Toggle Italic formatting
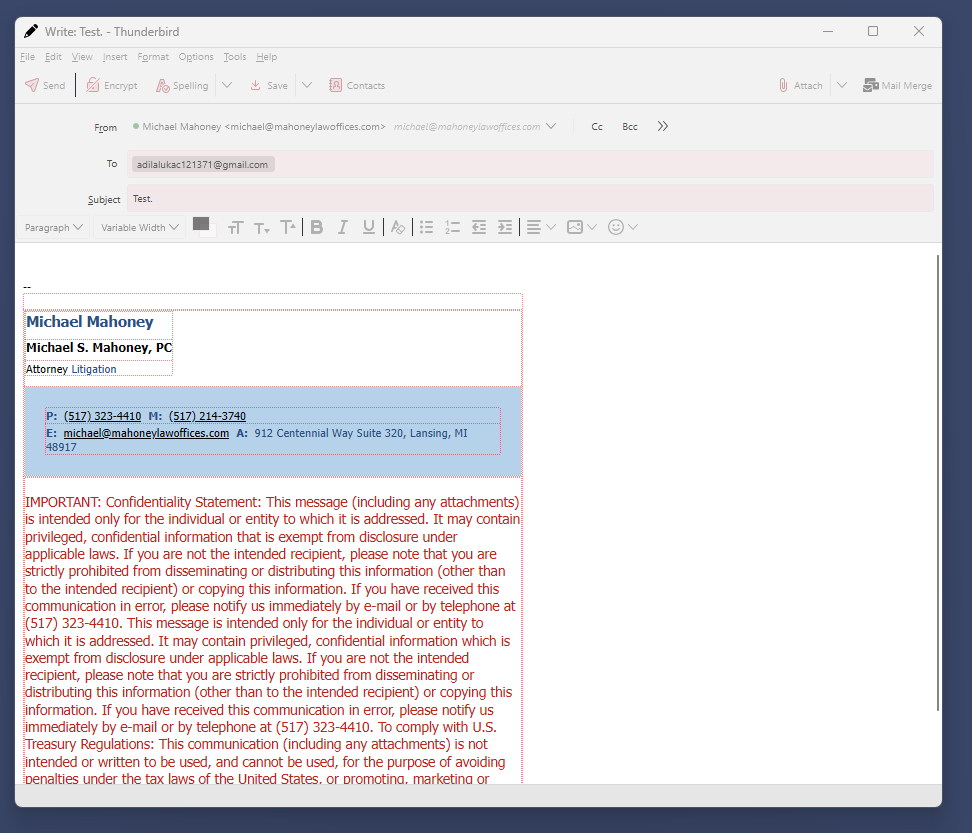The width and height of the screenshot is (972, 833). pyautogui.click(x=342, y=227)
